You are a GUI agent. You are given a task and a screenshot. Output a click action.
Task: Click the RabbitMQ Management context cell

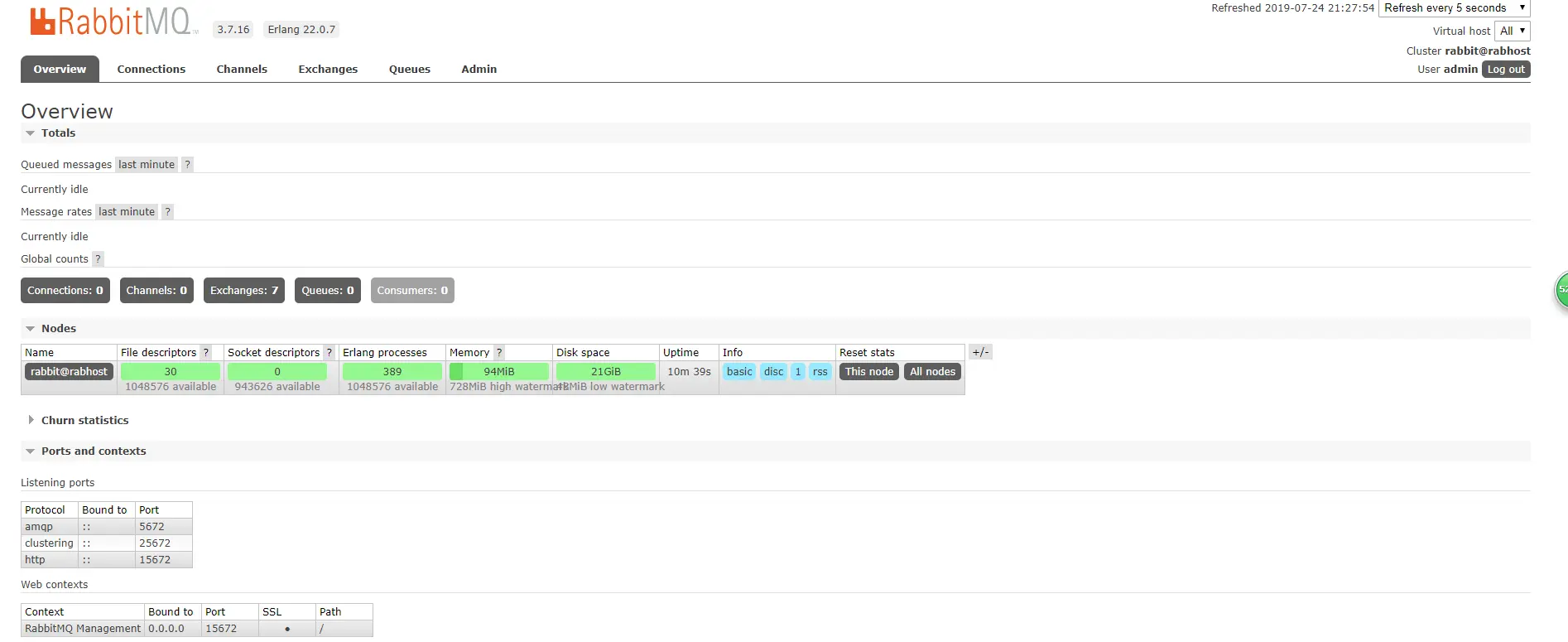(x=83, y=628)
